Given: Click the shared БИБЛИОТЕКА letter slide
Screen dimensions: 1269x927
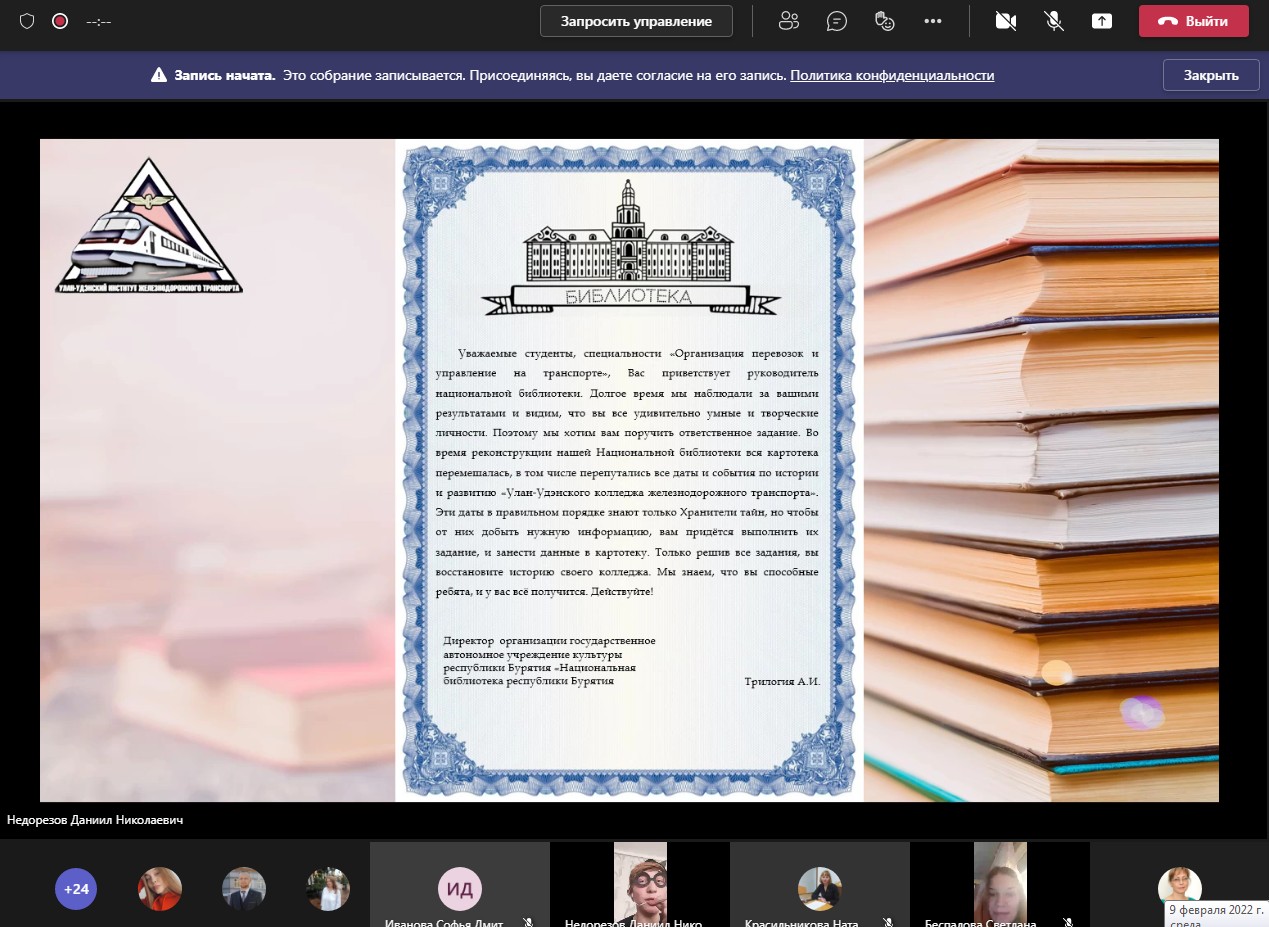Looking at the screenshot, I should click(x=629, y=470).
